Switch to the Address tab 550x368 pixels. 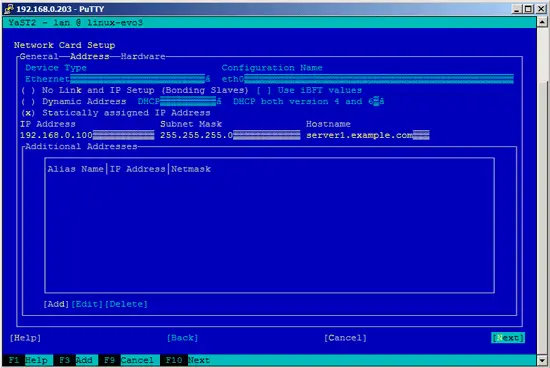click(x=89, y=56)
